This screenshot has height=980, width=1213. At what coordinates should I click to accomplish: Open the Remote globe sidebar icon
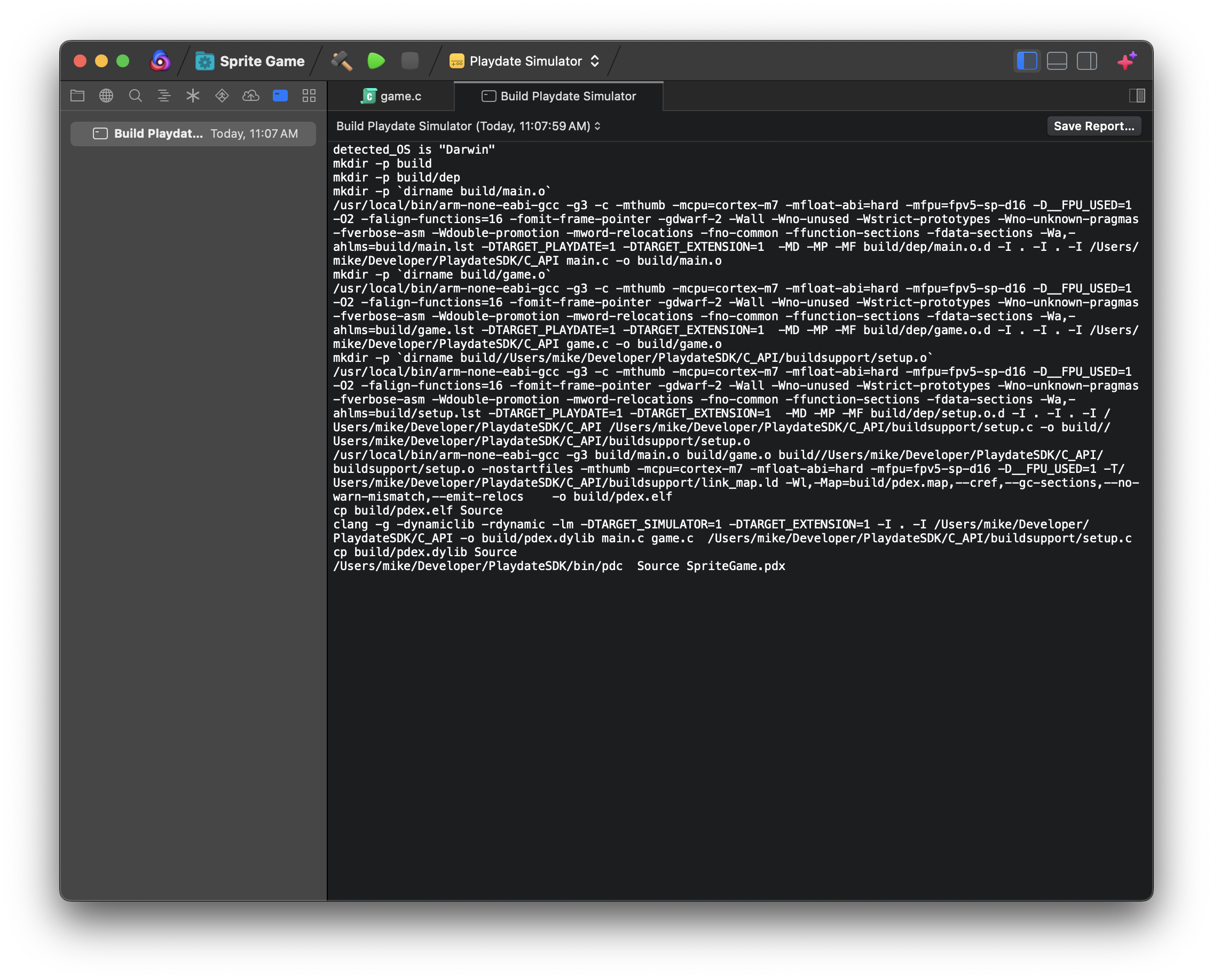[106, 96]
